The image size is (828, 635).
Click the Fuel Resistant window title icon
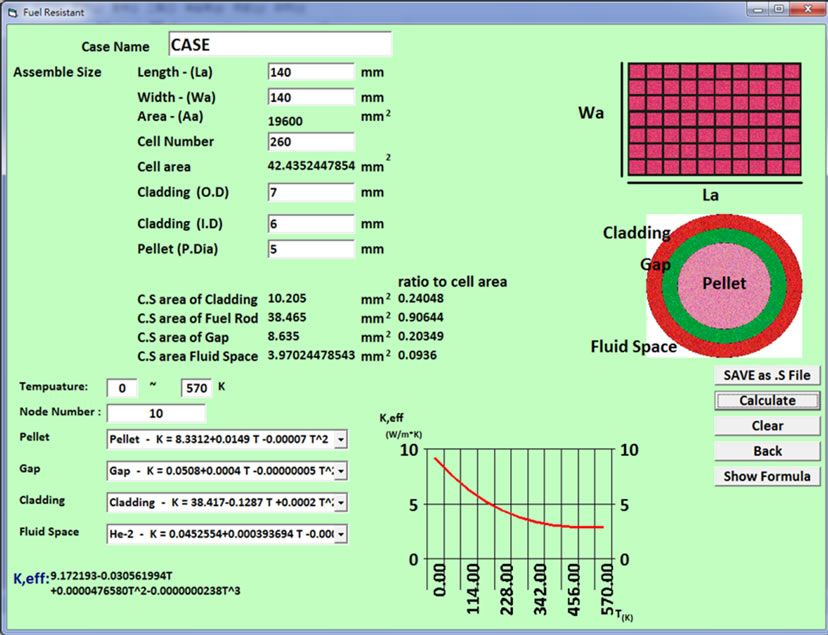click(x=12, y=11)
